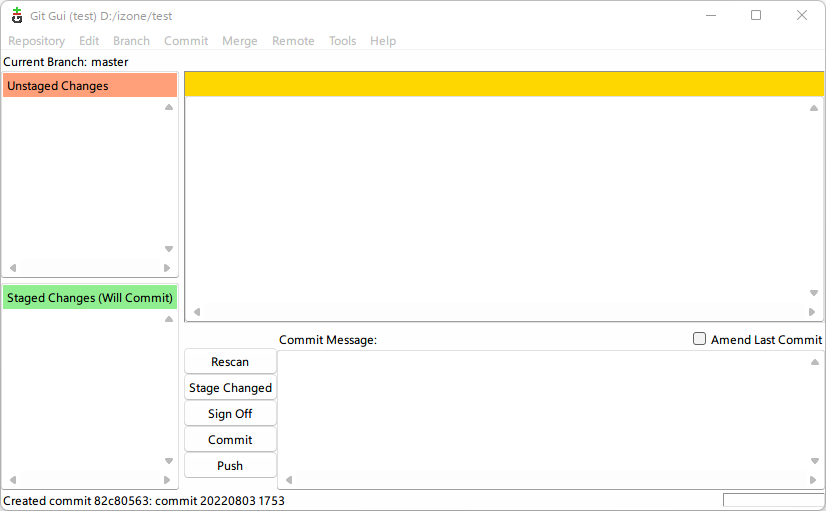826x511 pixels.
Task: Click the Git Gui app icon in title bar
Action: coord(17,15)
